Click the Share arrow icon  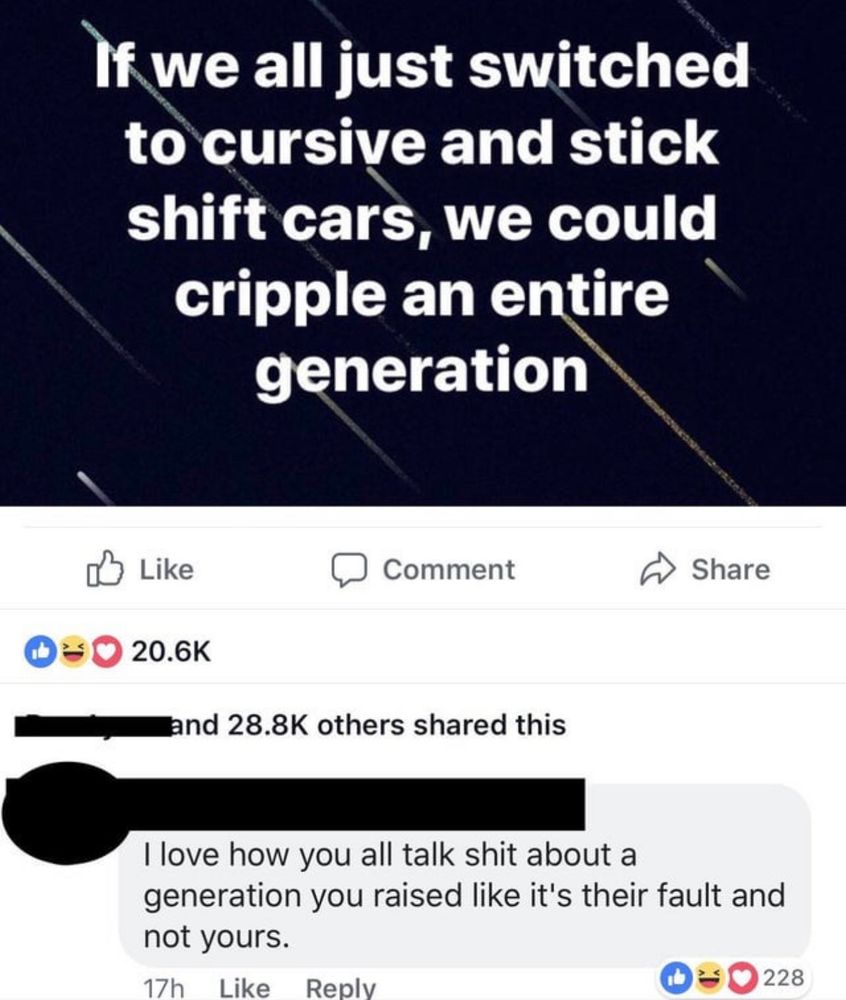tap(657, 570)
